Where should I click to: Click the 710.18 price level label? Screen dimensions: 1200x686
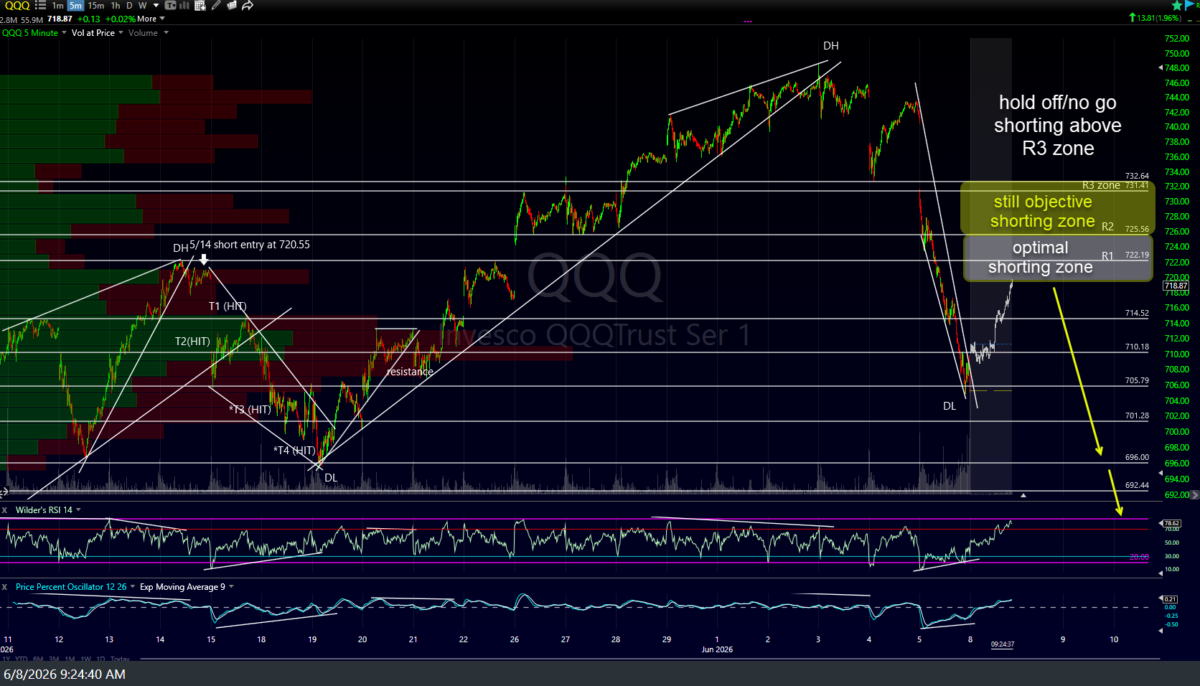(1137, 346)
